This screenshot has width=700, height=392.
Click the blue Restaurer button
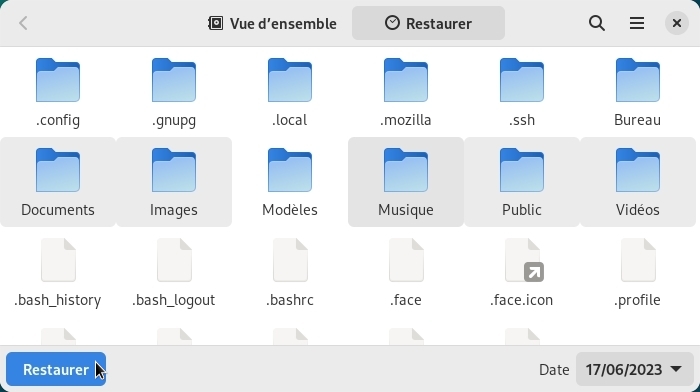click(56, 369)
